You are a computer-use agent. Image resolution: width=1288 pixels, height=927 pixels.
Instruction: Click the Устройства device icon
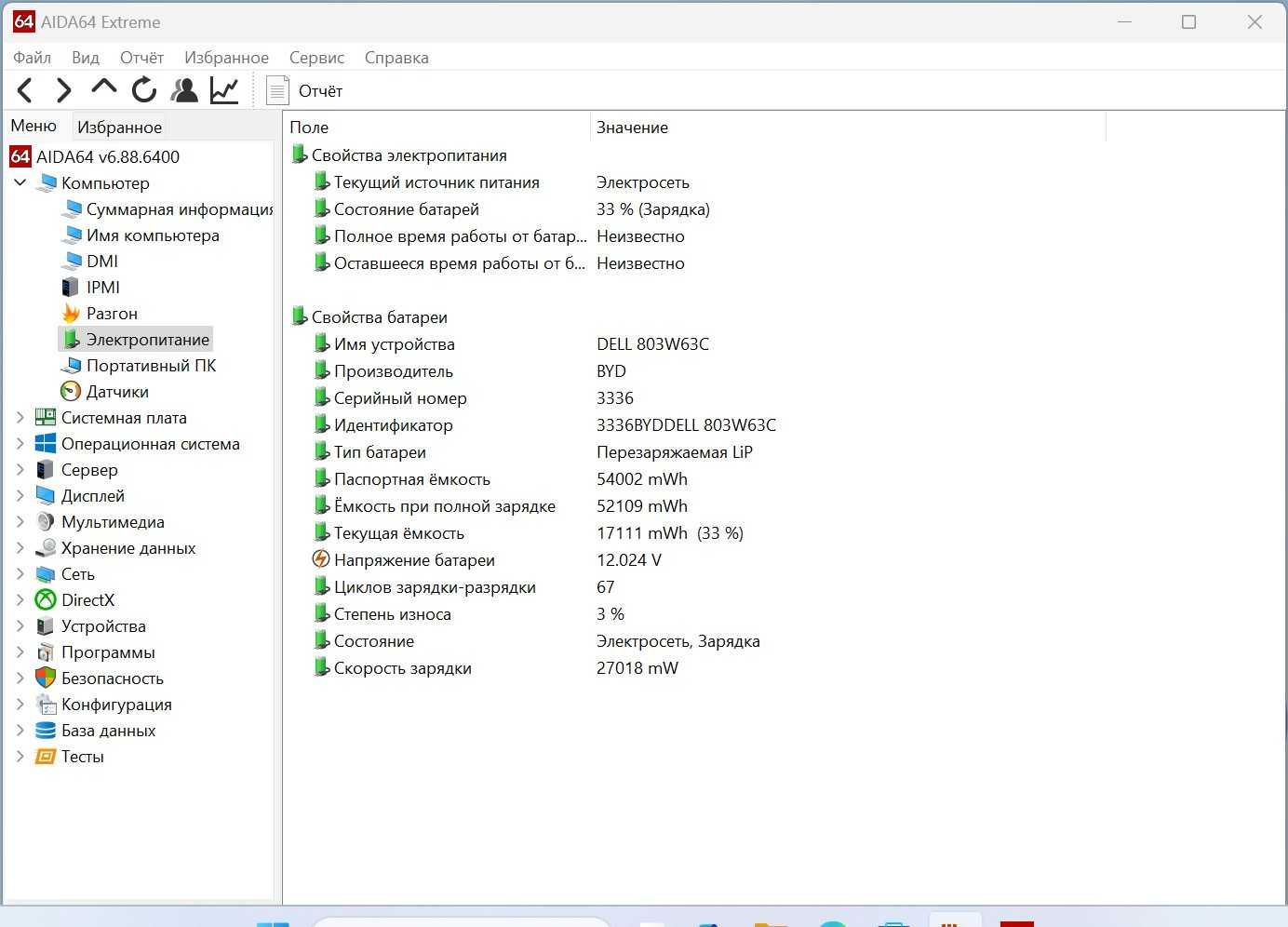pos(46,626)
